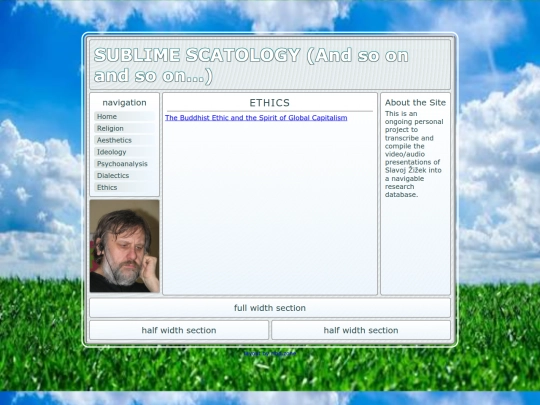Go to the Home navigation link
The width and height of the screenshot is (540, 405).
124,116
